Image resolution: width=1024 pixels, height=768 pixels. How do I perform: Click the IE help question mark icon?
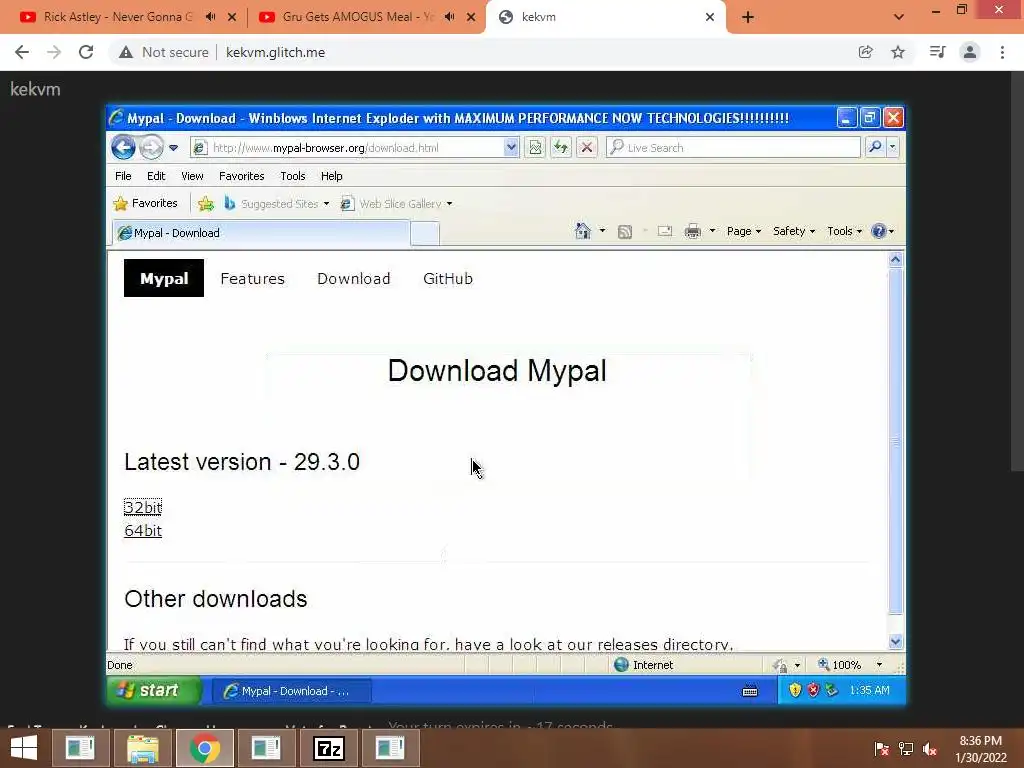[879, 231]
